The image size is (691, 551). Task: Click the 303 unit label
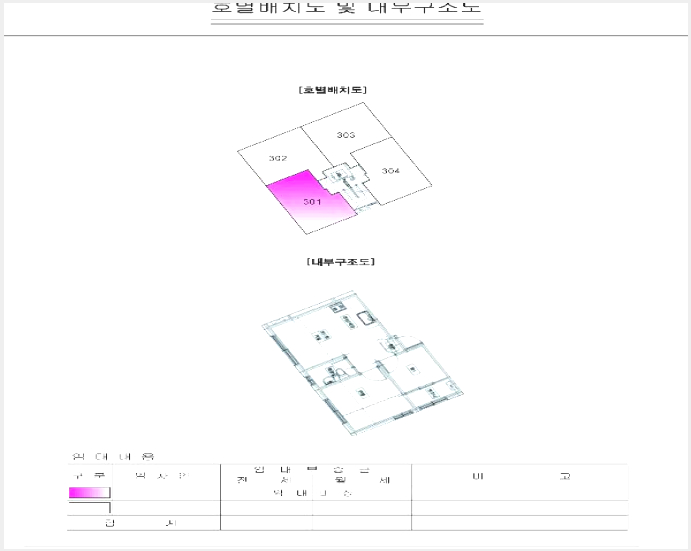tap(346, 135)
